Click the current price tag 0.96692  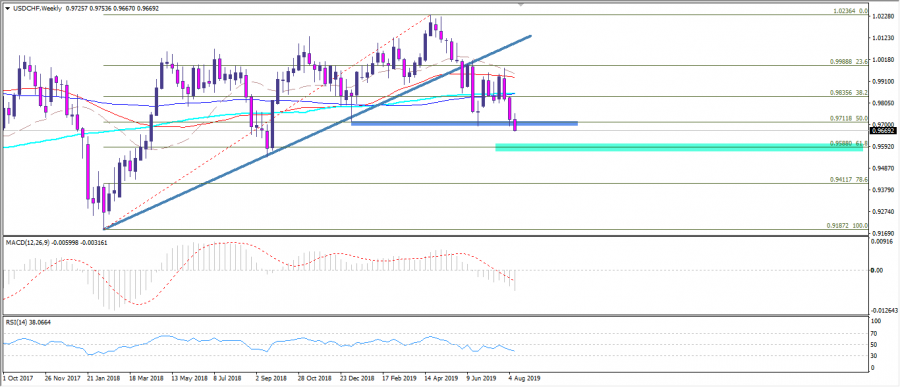click(x=882, y=130)
